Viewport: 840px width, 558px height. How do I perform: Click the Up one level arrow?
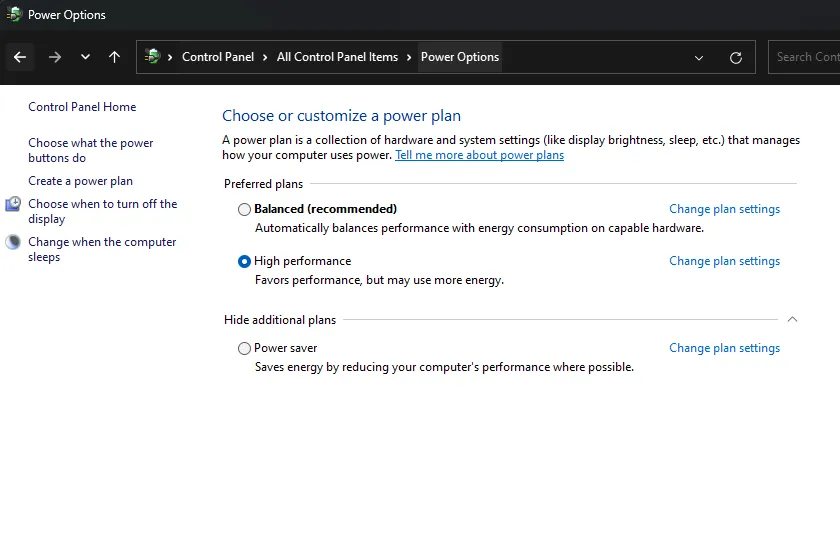coord(115,57)
